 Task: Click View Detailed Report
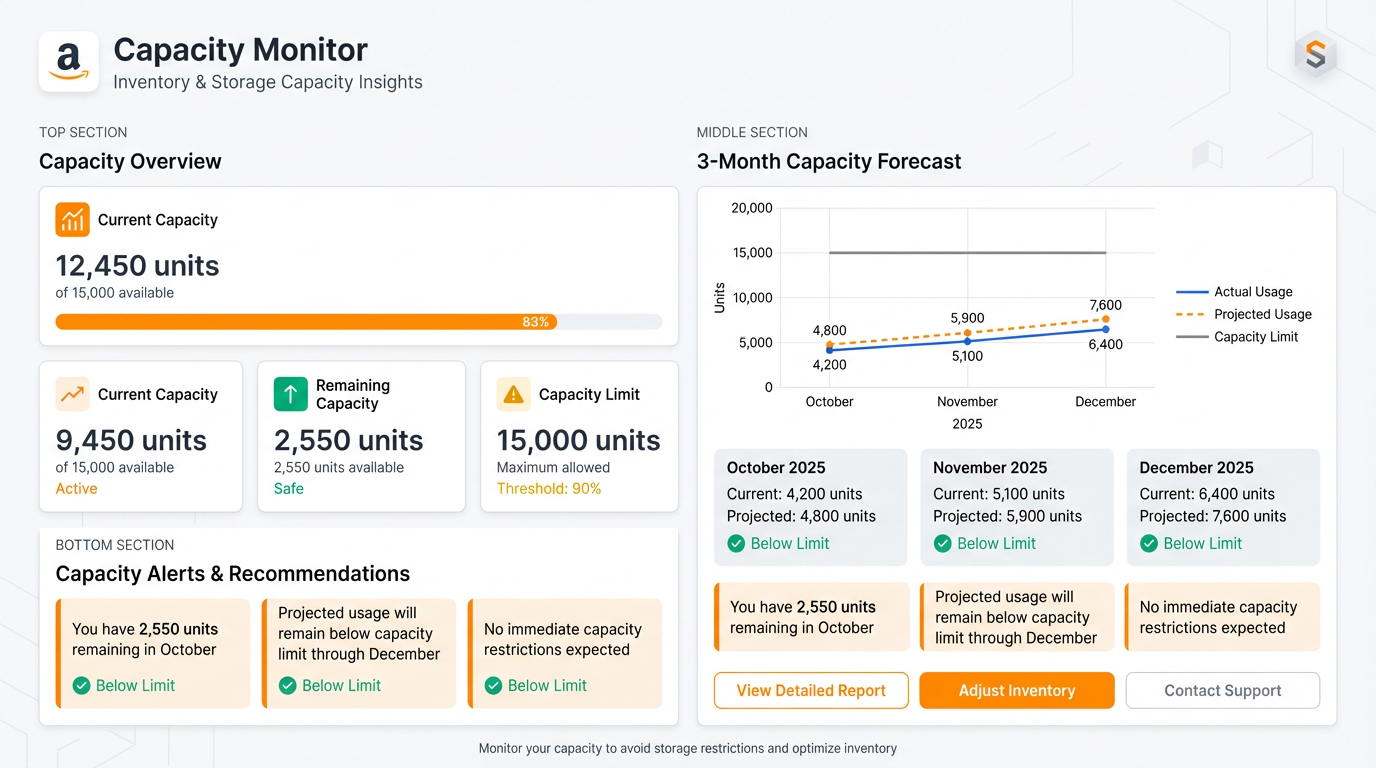[810, 690]
